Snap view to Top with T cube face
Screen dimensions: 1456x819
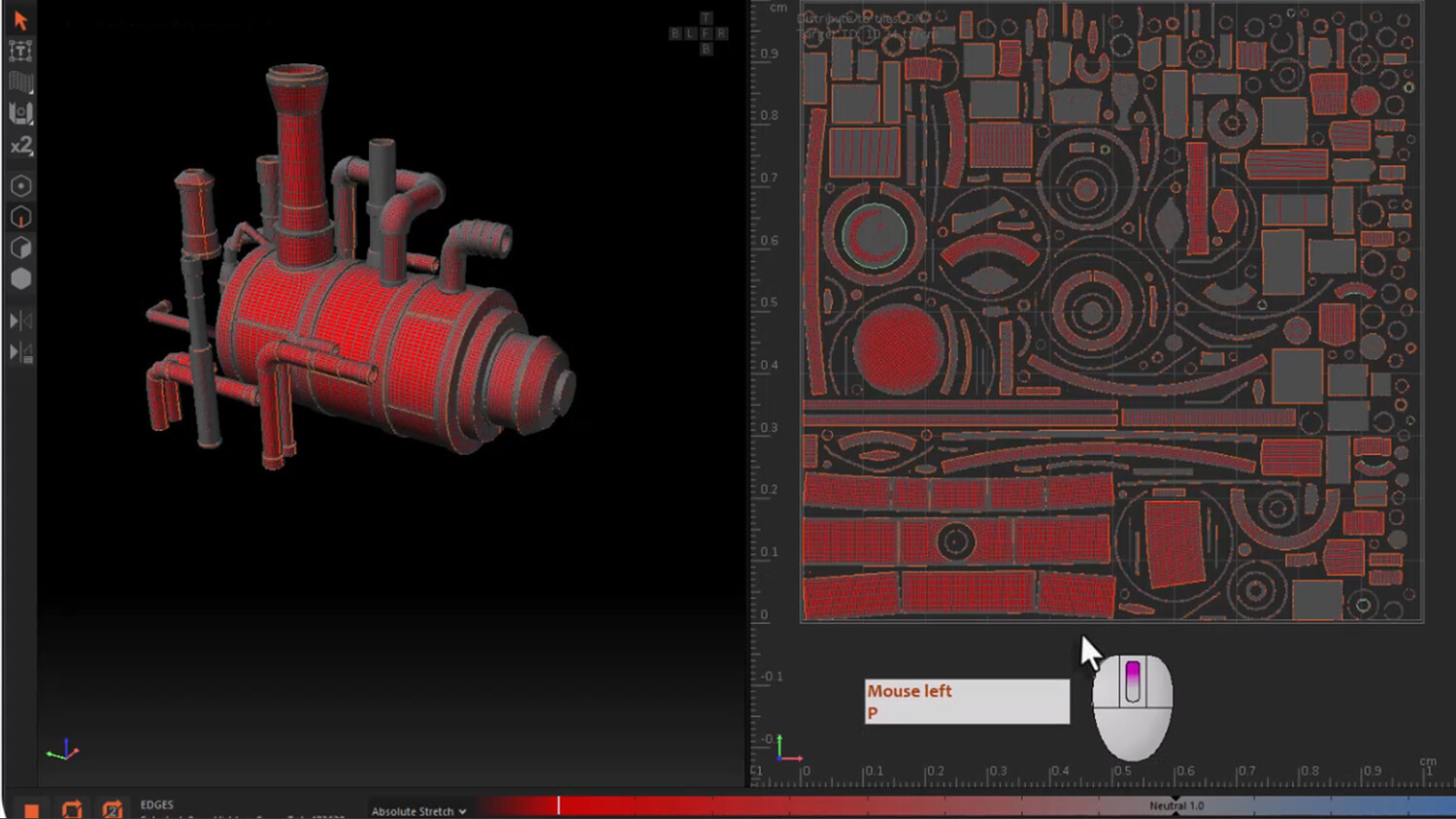point(706,18)
